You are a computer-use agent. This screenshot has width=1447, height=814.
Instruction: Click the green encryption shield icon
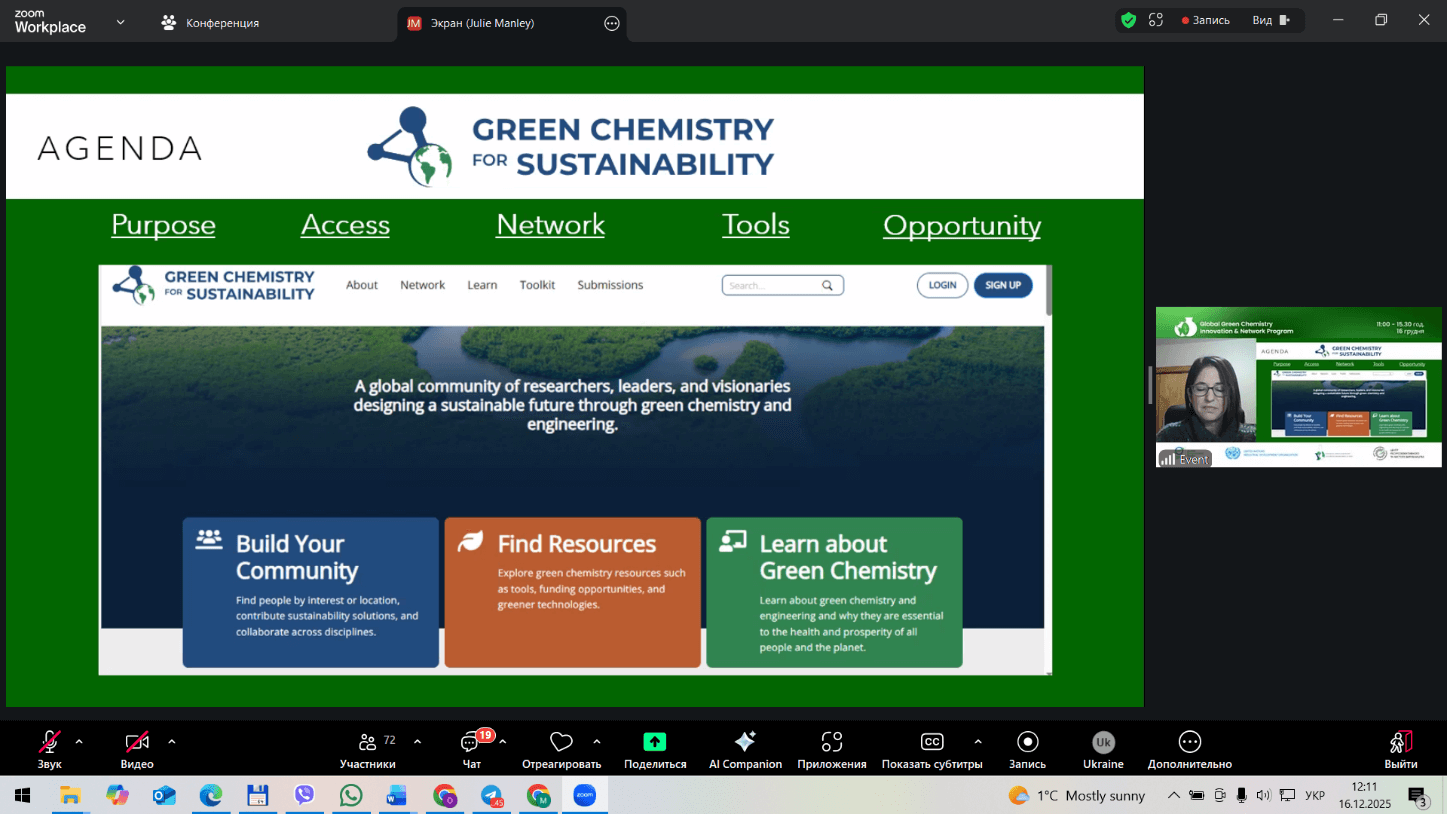pyautogui.click(x=1128, y=20)
